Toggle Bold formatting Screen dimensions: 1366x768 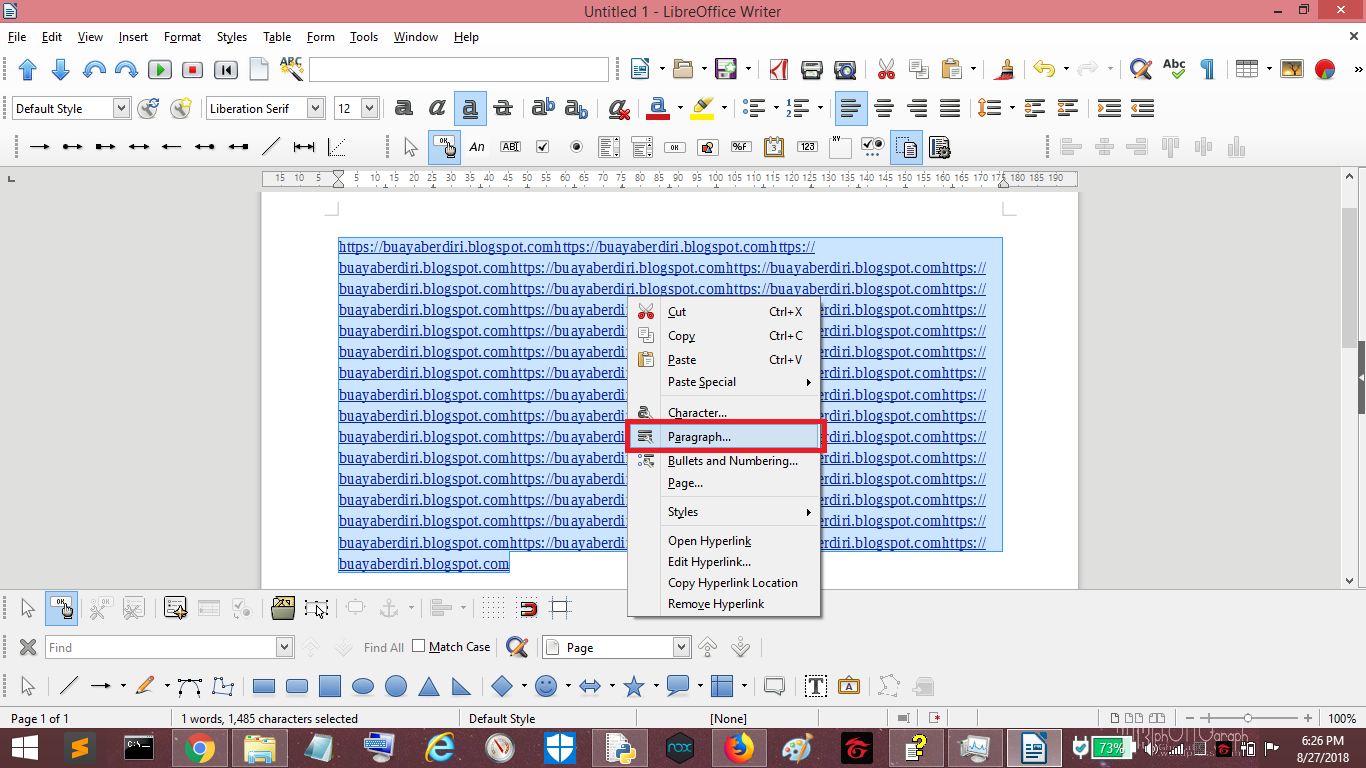tap(404, 108)
